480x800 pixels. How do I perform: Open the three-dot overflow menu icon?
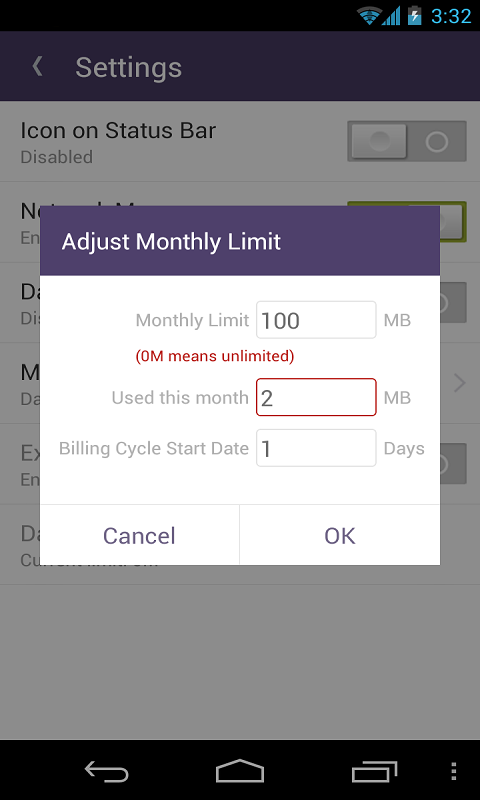point(453,771)
